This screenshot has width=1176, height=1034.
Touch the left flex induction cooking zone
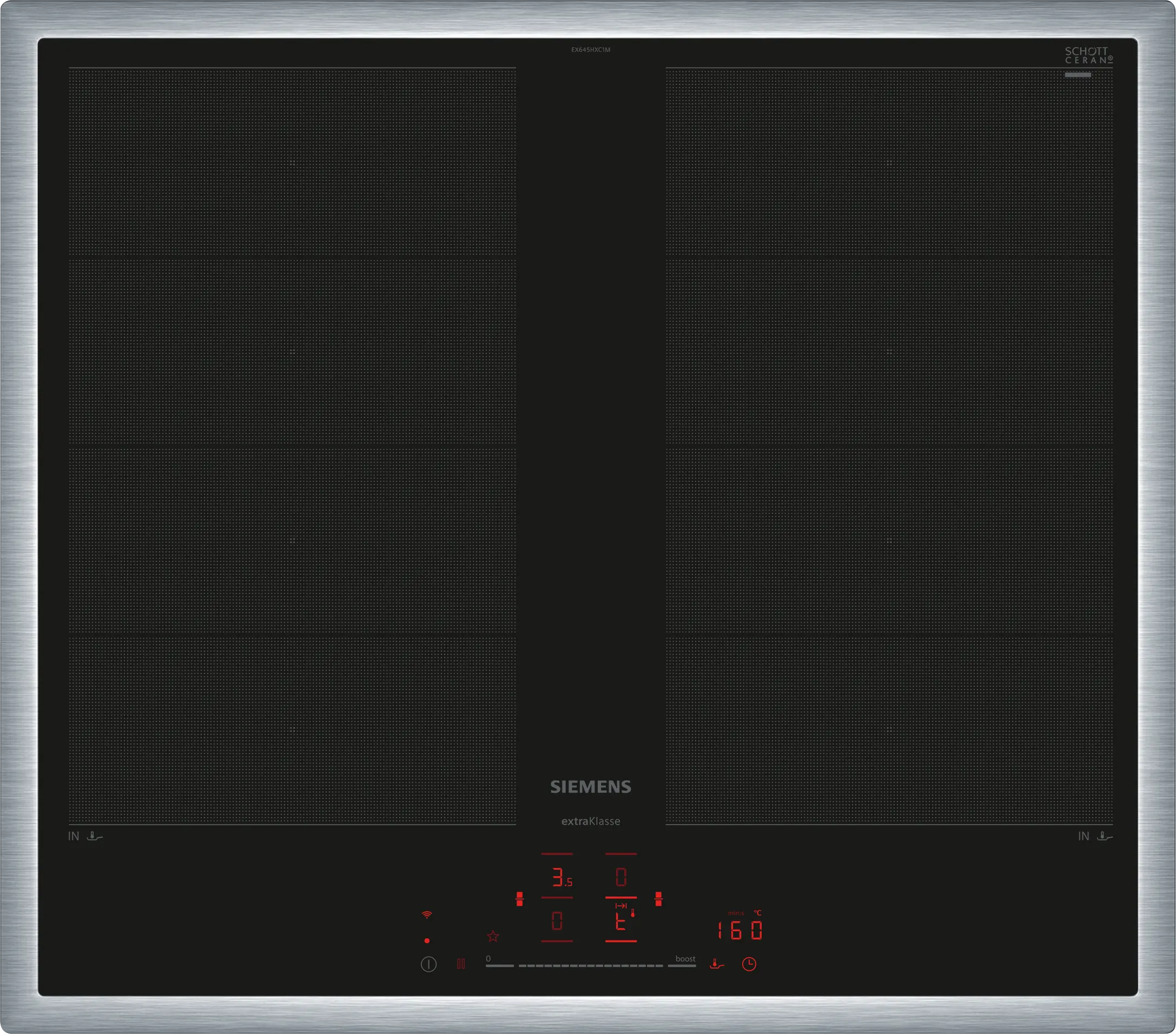(x=292, y=446)
